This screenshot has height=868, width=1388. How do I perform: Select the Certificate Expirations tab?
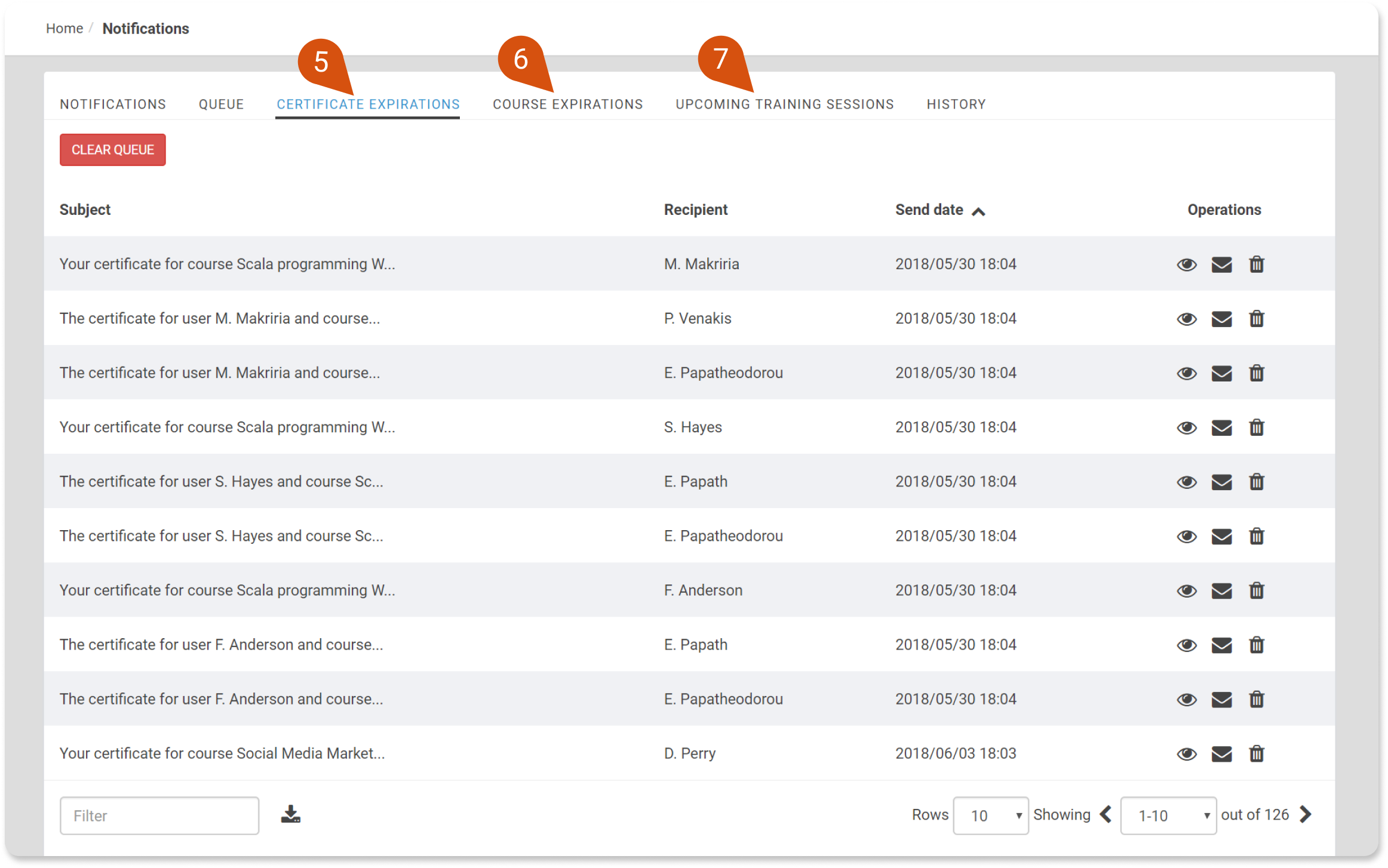tap(368, 104)
